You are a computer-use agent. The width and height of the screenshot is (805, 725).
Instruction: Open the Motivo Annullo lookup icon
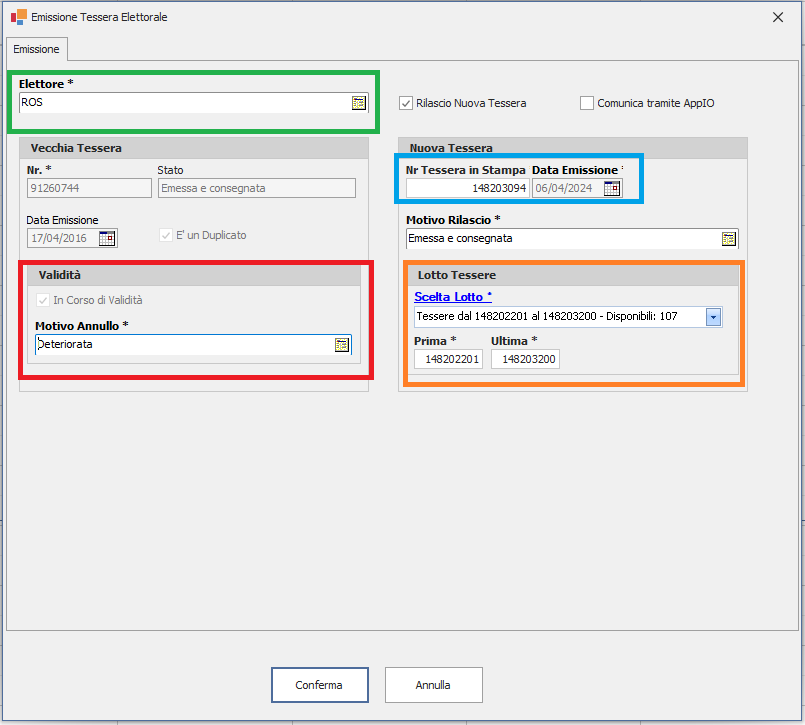[341, 345]
